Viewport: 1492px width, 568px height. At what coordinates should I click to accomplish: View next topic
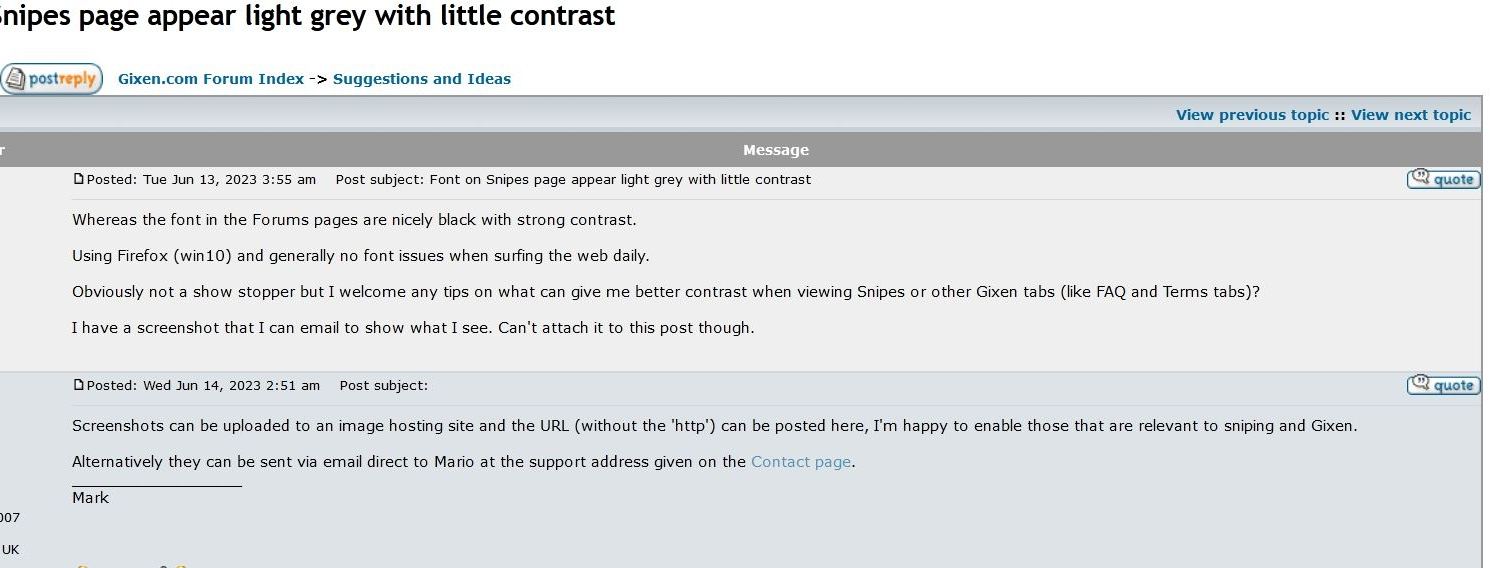1411,115
